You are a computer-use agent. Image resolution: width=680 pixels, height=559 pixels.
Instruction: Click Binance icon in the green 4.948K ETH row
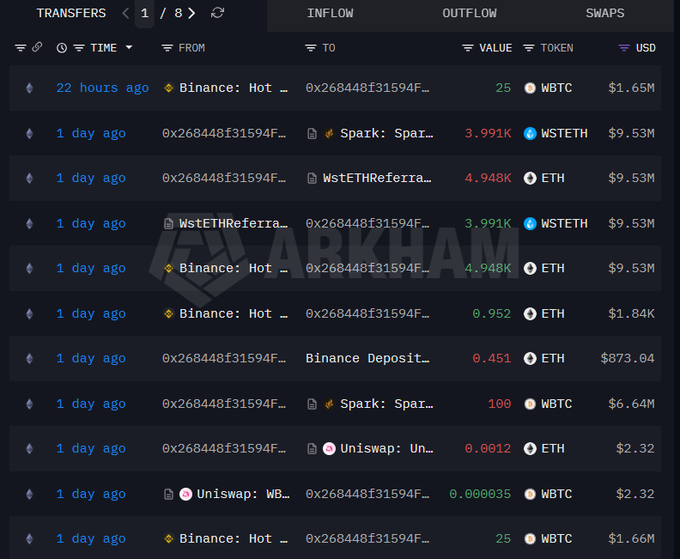pyautogui.click(x=169, y=268)
